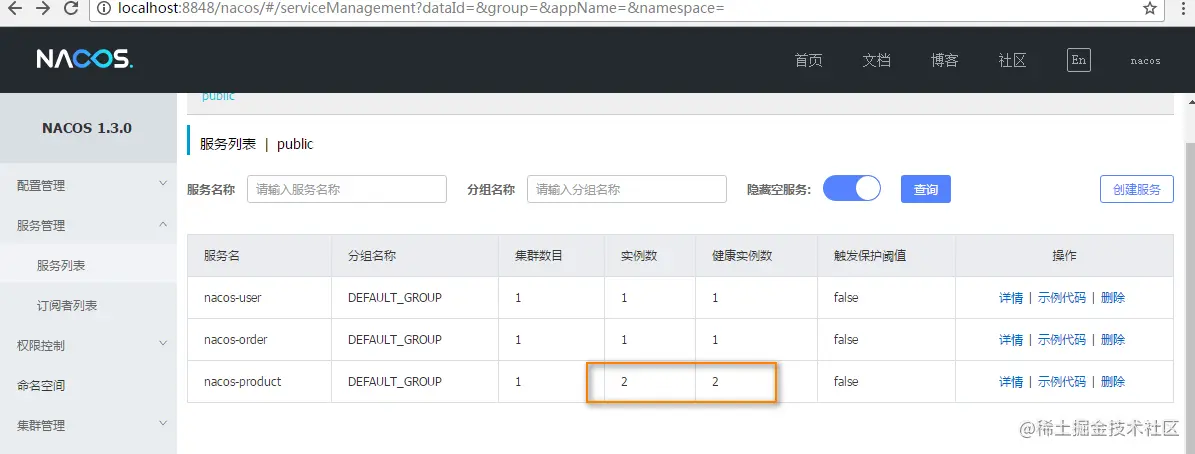The height and width of the screenshot is (454, 1195).
Task: Expand 集群管理 sidebar menu
Action: pyautogui.click(x=88, y=425)
